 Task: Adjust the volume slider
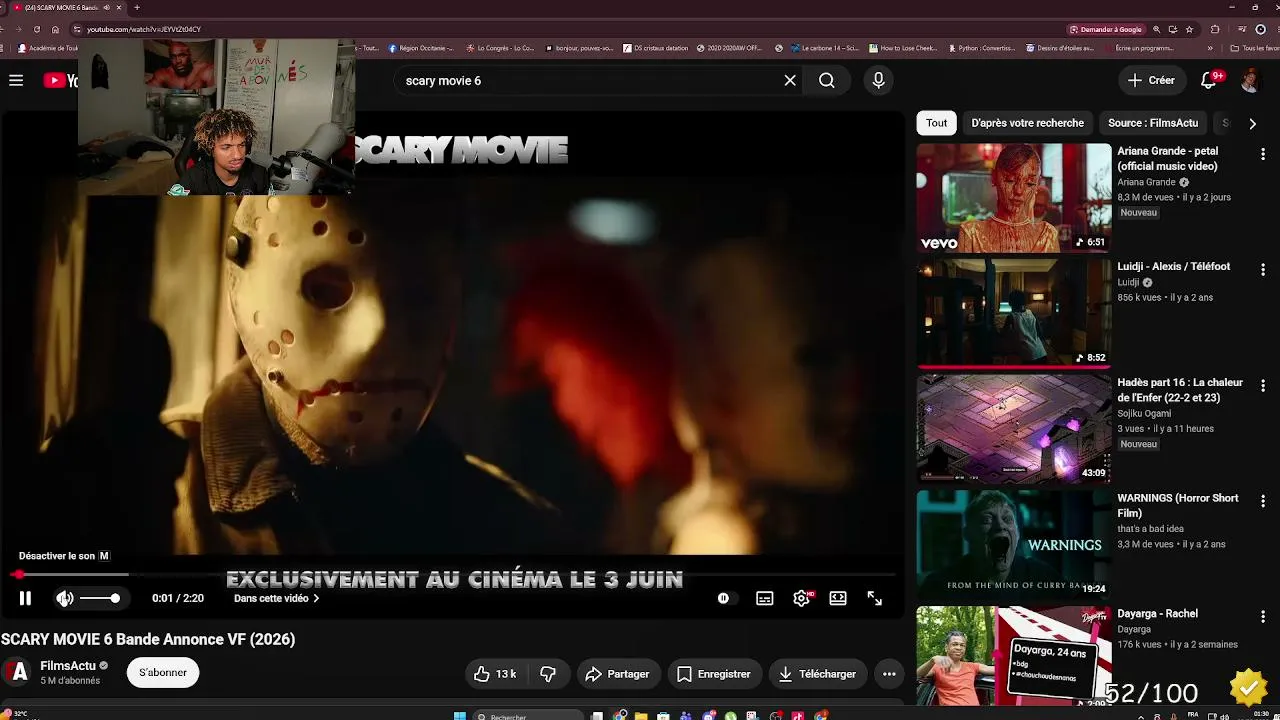pyautogui.click(x=100, y=598)
